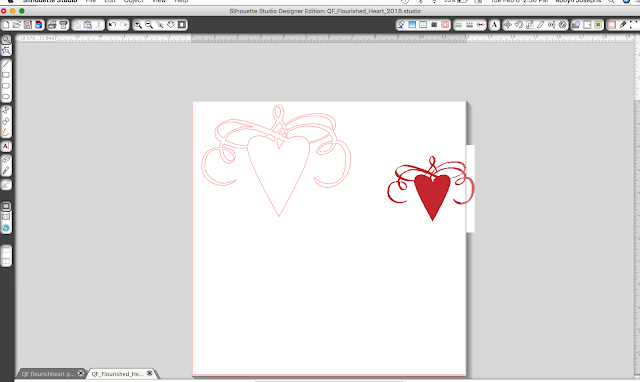
Task: Open the Scale panel icon
Action: [530, 25]
